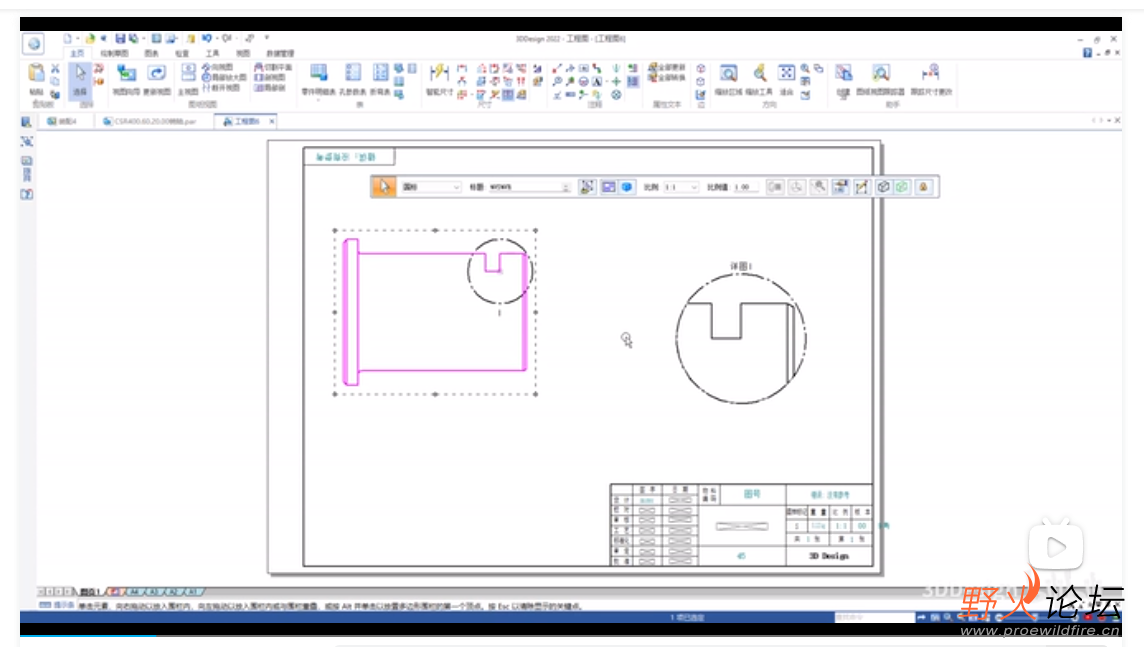Screen dimensions: 1144x647
Task: Open the Data Management ribbon tab
Action: pyautogui.click(x=280, y=53)
